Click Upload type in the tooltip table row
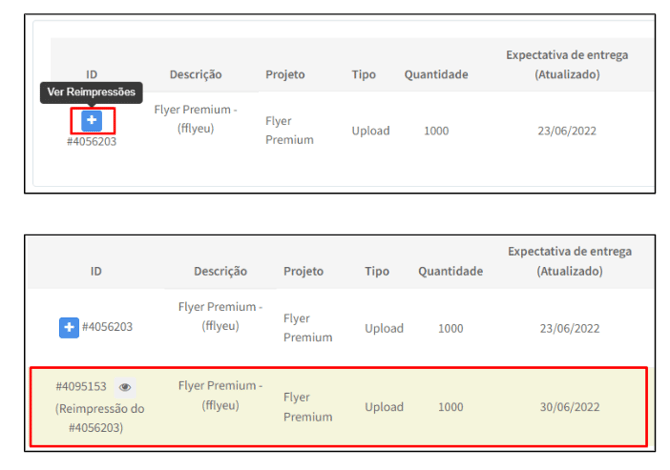This screenshot has width=670, height=470. click(x=371, y=131)
